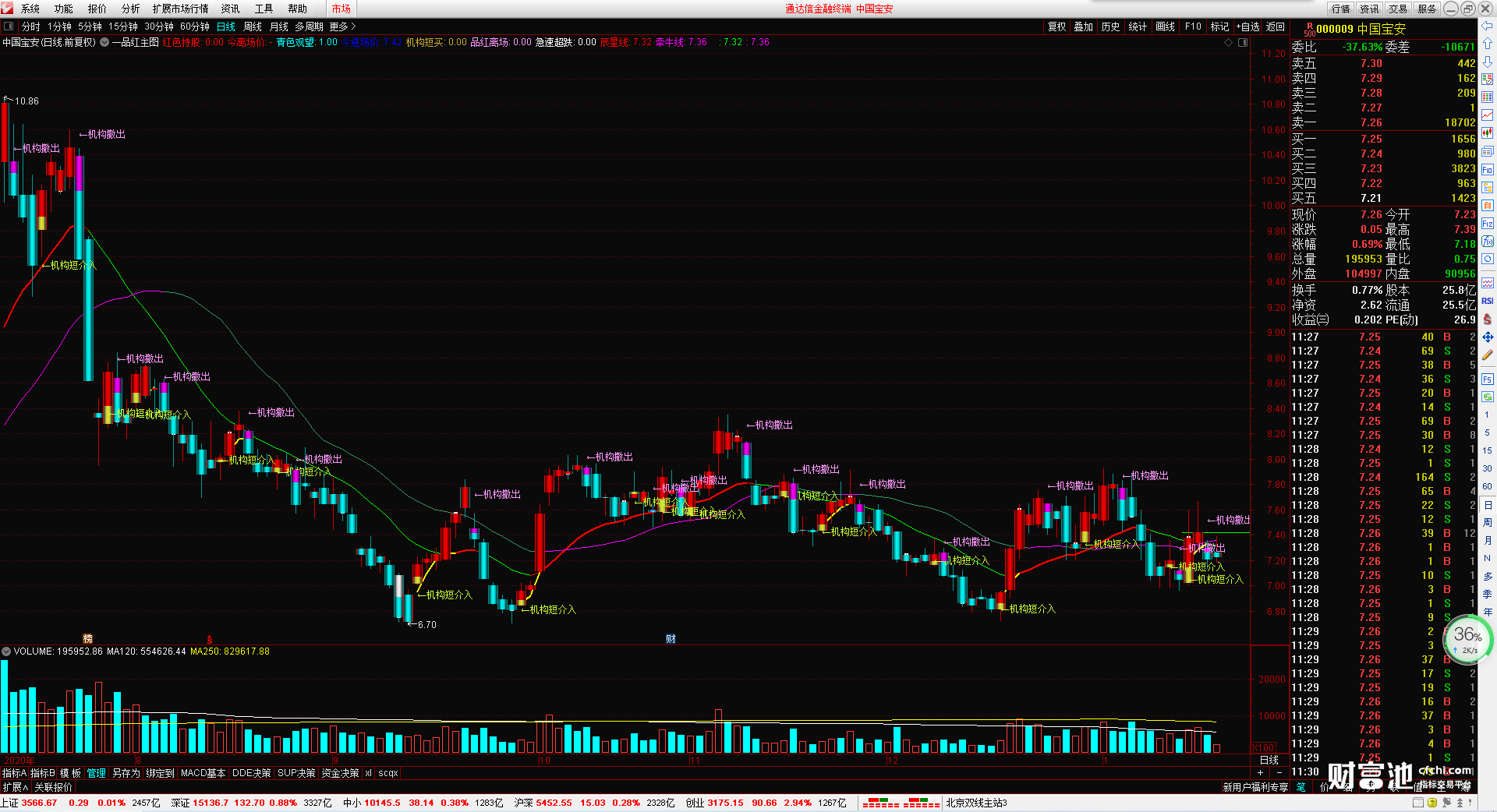Click the gold coin status bar icon
1497x812 pixels.
(1432, 803)
